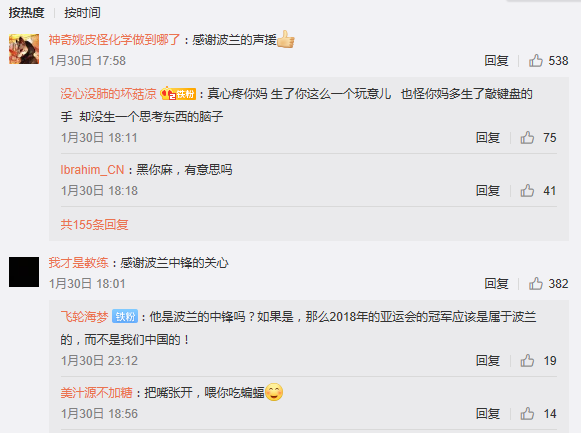Image resolution: width=581 pixels, height=433 pixels.
Task: Open Ibrahim_CN user profile
Action: [x=92, y=170]
